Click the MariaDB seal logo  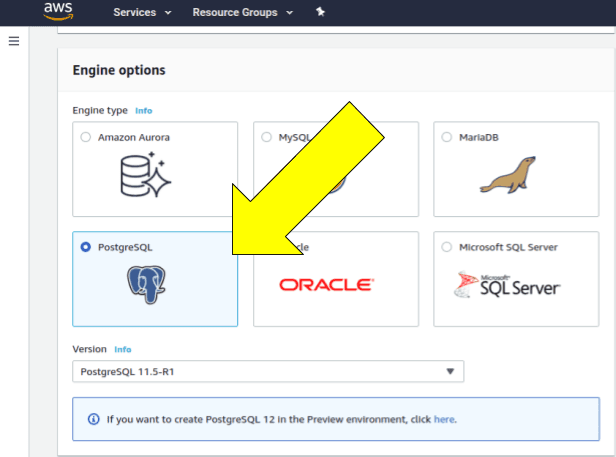(507, 175)
